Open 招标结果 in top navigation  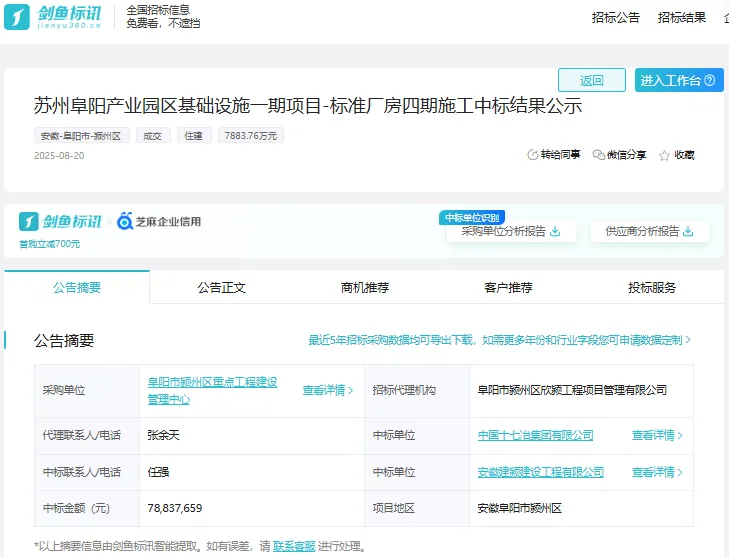pos(682,17)
